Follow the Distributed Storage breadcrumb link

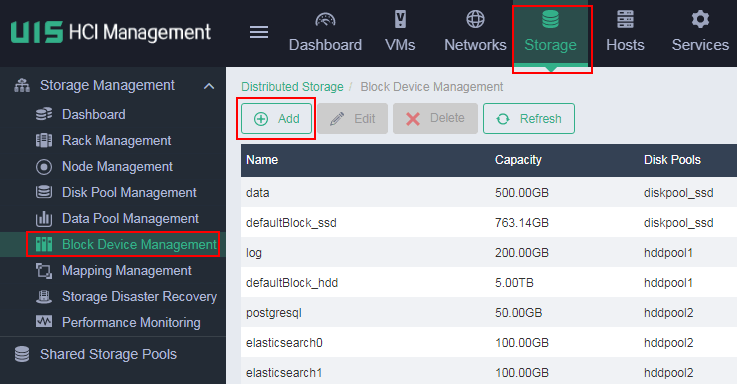pyautogui.click(x=292, y=87)
